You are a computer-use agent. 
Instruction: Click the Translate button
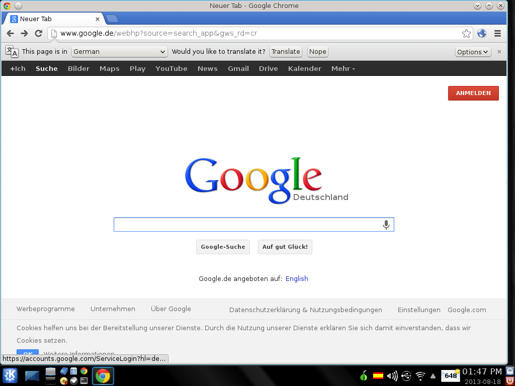(x=286, y=52)
